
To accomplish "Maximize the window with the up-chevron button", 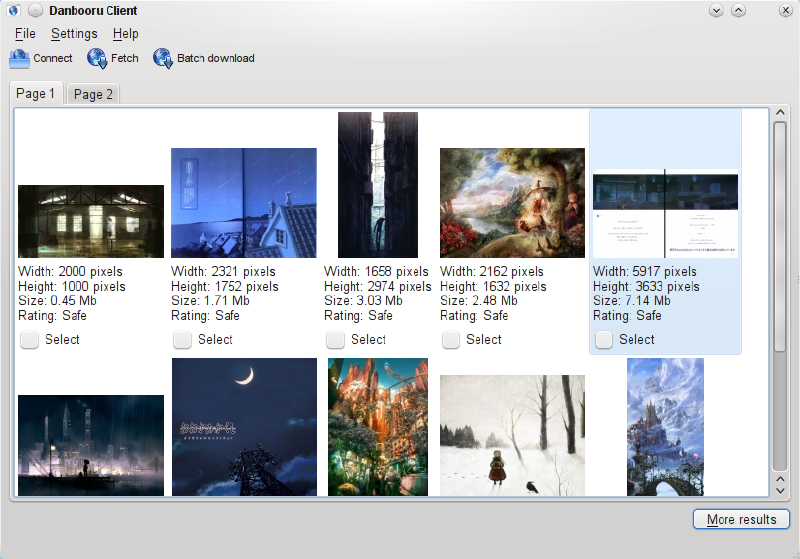I will click(738, 10).
